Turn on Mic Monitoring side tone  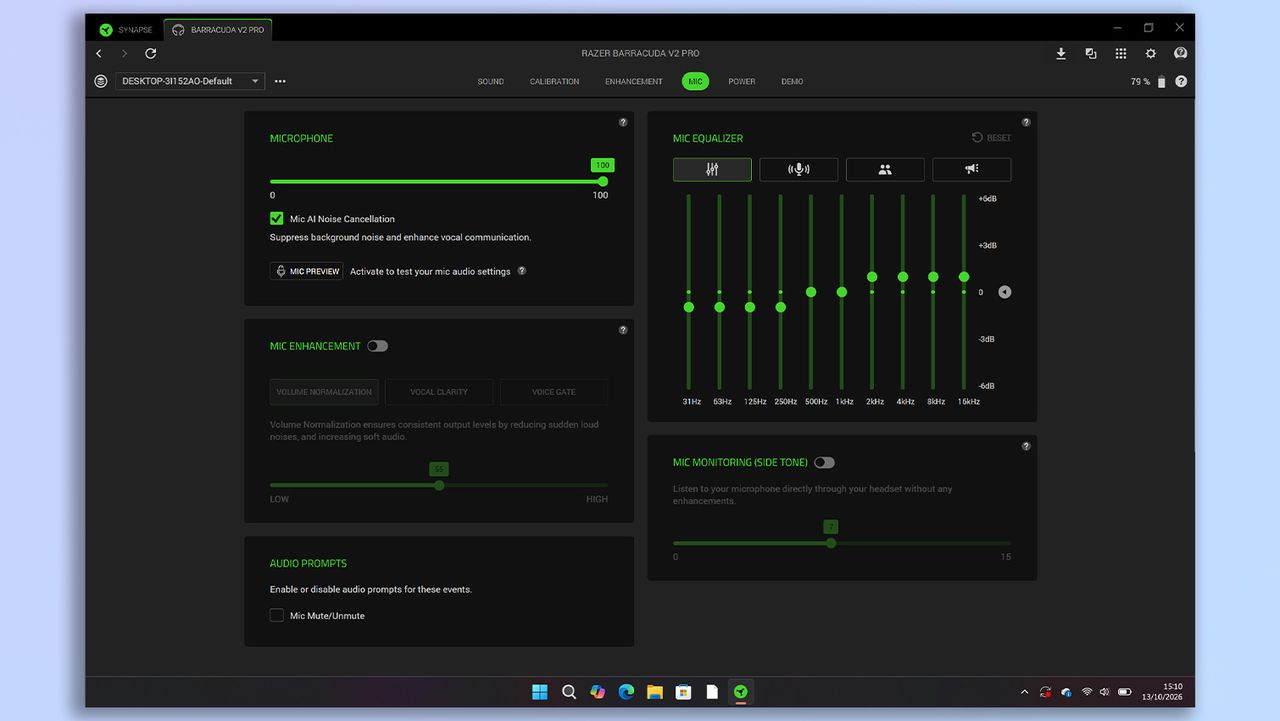[x=824, y=462]
